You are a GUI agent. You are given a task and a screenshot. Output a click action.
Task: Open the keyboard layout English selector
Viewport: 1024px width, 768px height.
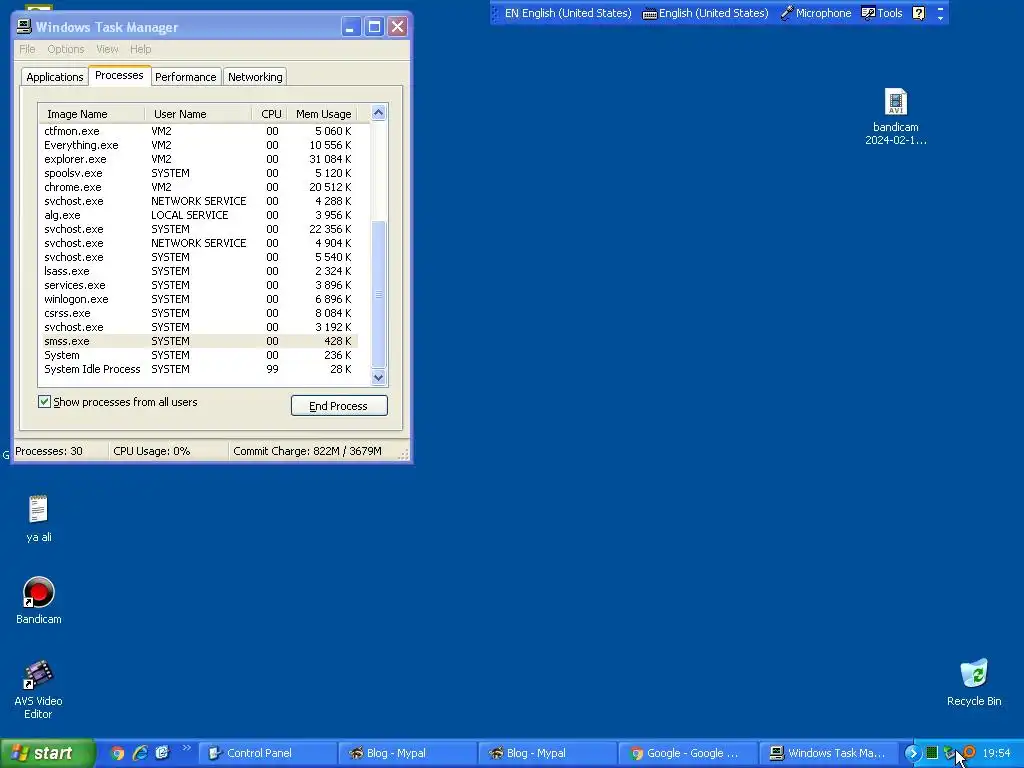(705, 13)
